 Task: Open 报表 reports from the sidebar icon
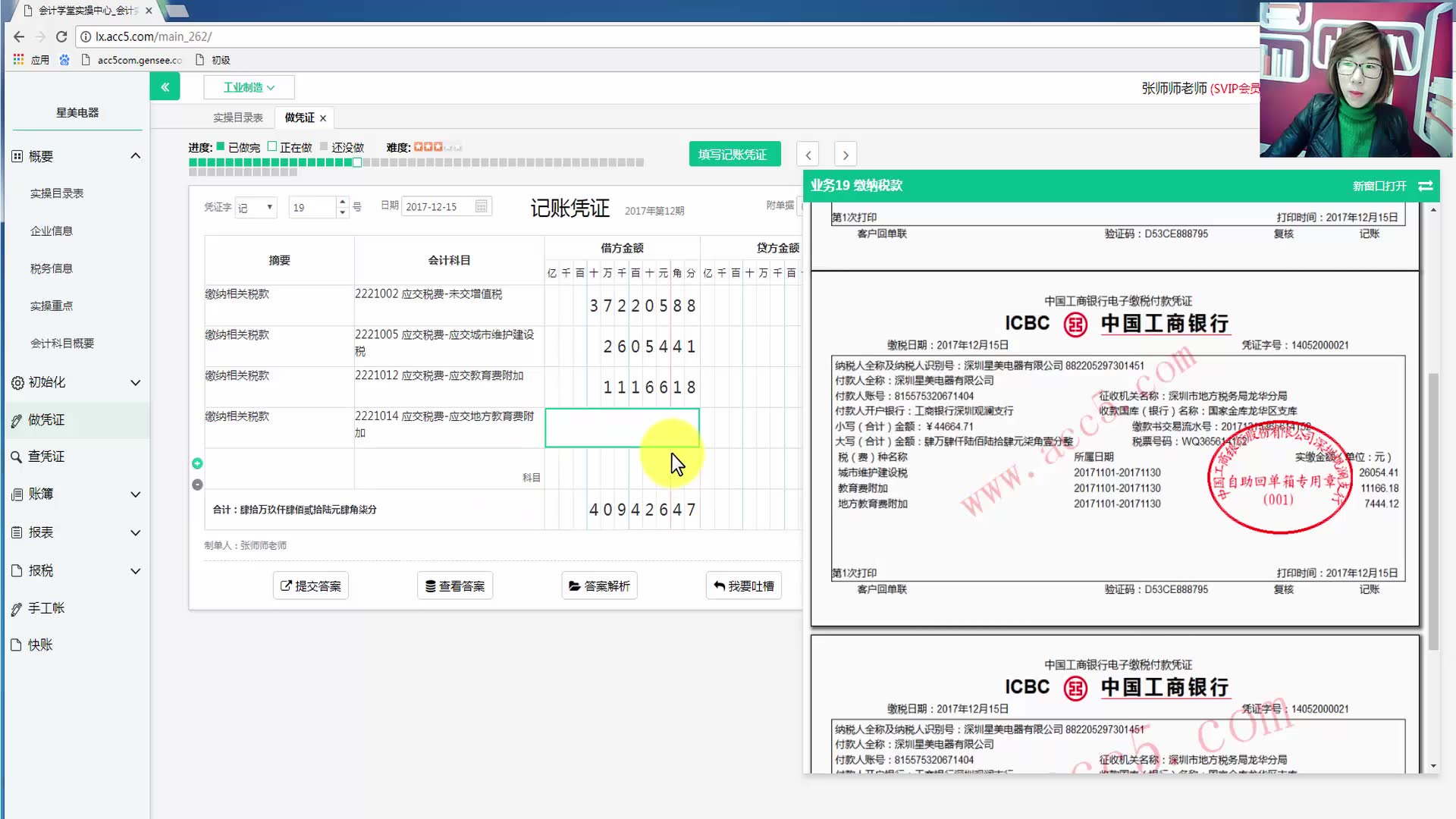pyautogui.click(x=17, y=532)
